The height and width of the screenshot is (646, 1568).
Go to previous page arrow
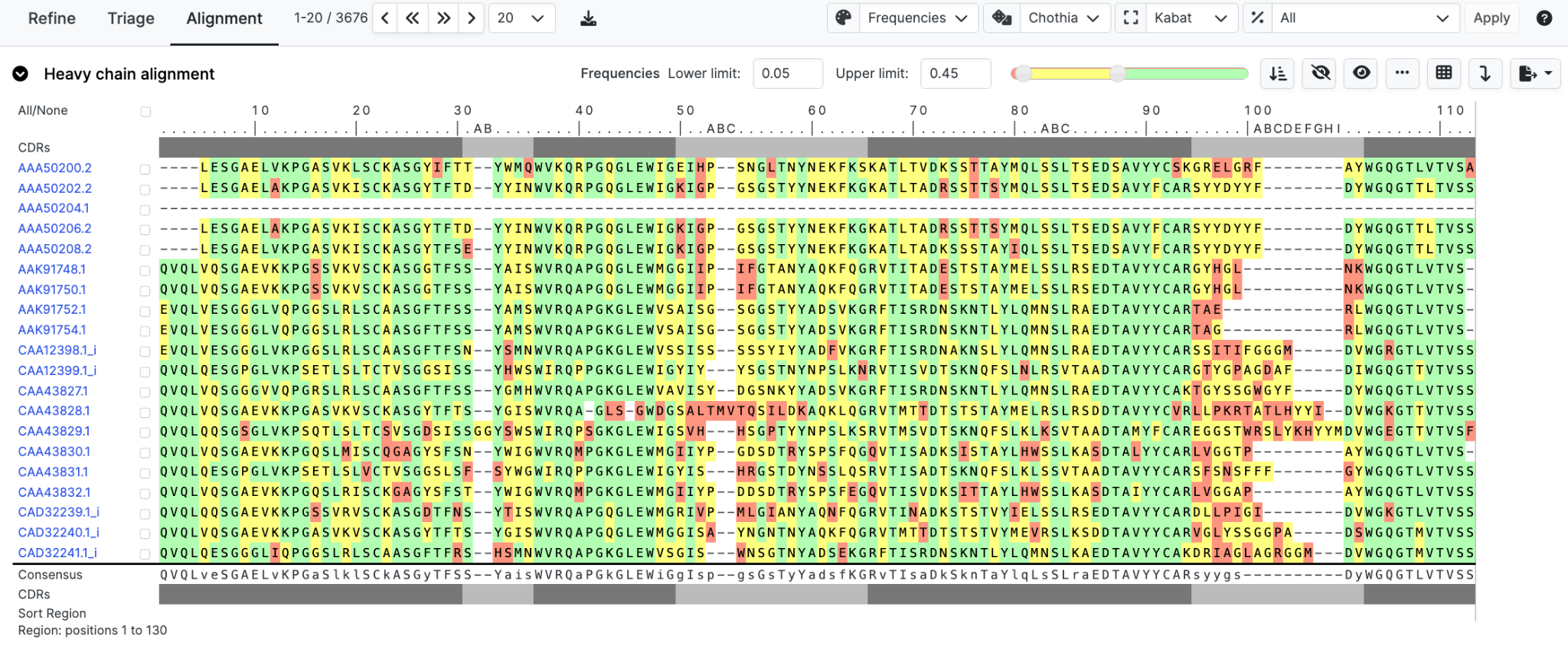coord(385,18)
